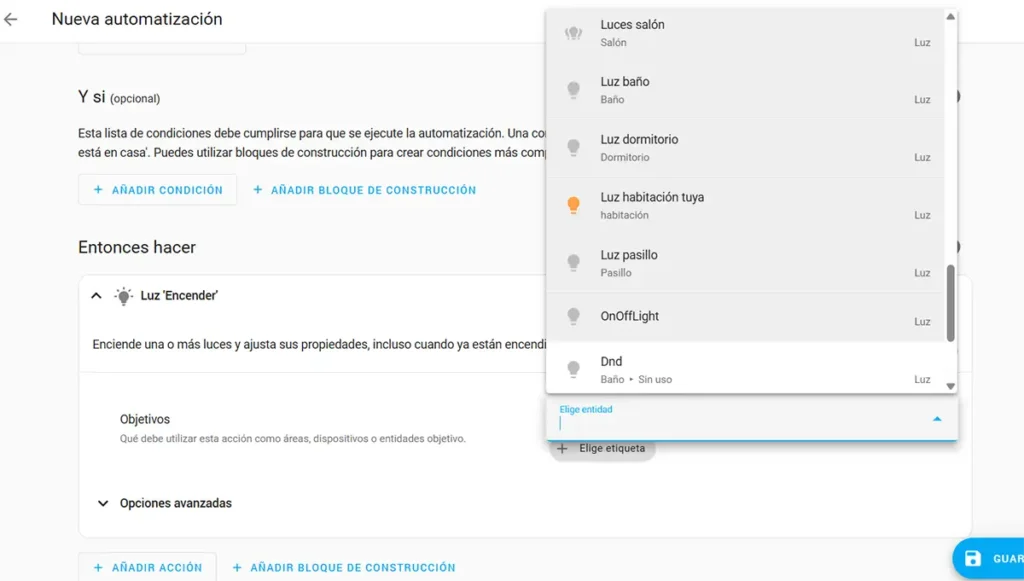This screenshot has width=1024, height=581.
Task: Collapse the Luz 'Encender' action card
Action: [x=97, y=296]
